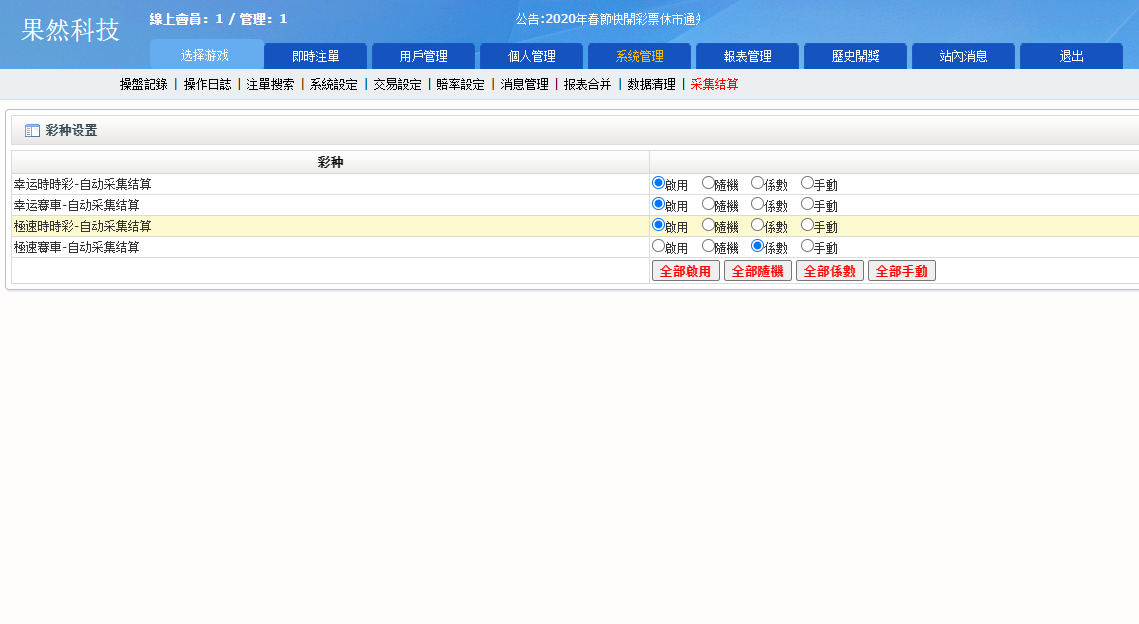Open the 系統管理 tab
The image size is (1139, 624).
click(x=638, y=56)
